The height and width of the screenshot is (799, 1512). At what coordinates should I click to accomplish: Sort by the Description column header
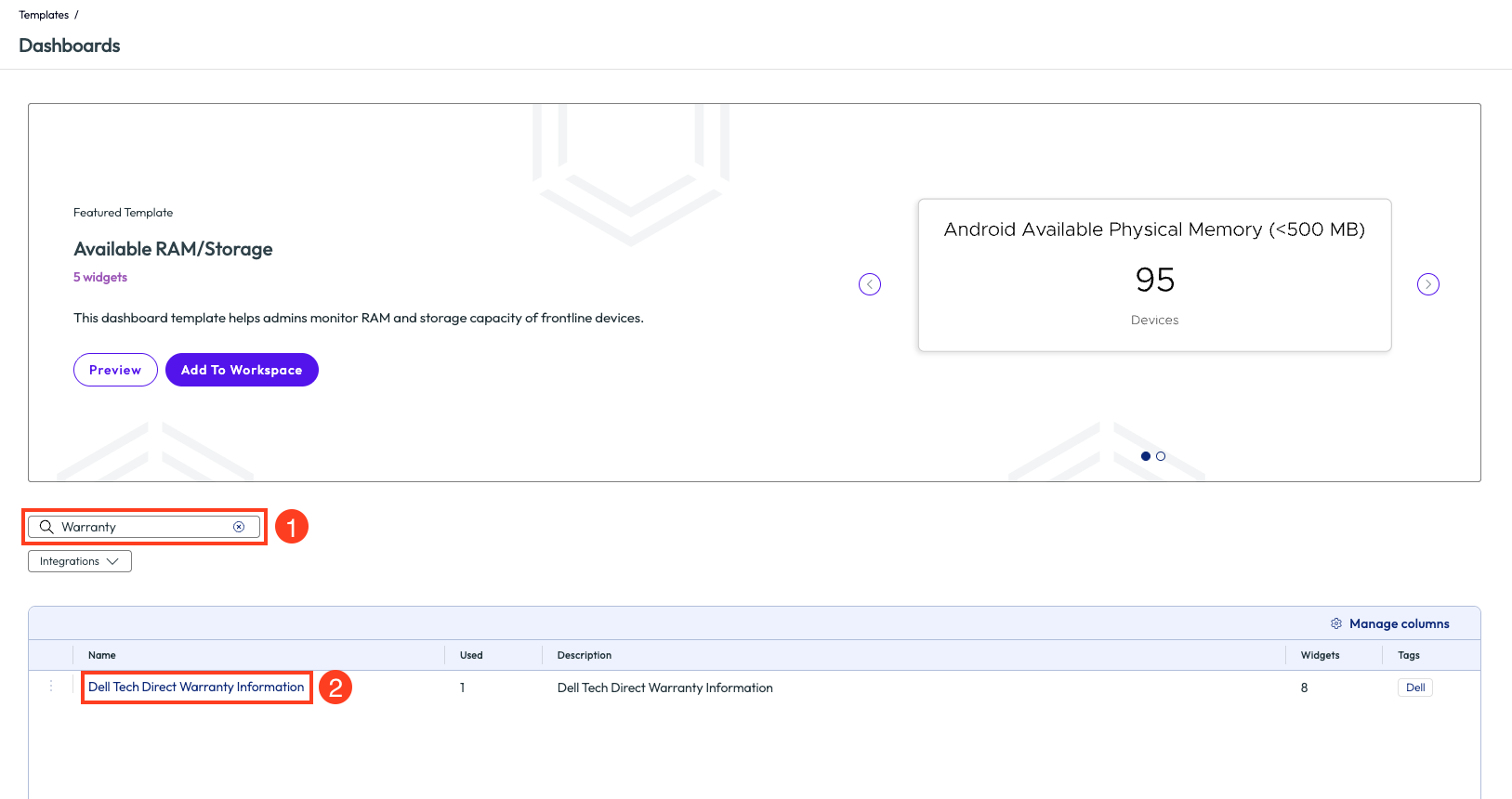tap(585, 655)
